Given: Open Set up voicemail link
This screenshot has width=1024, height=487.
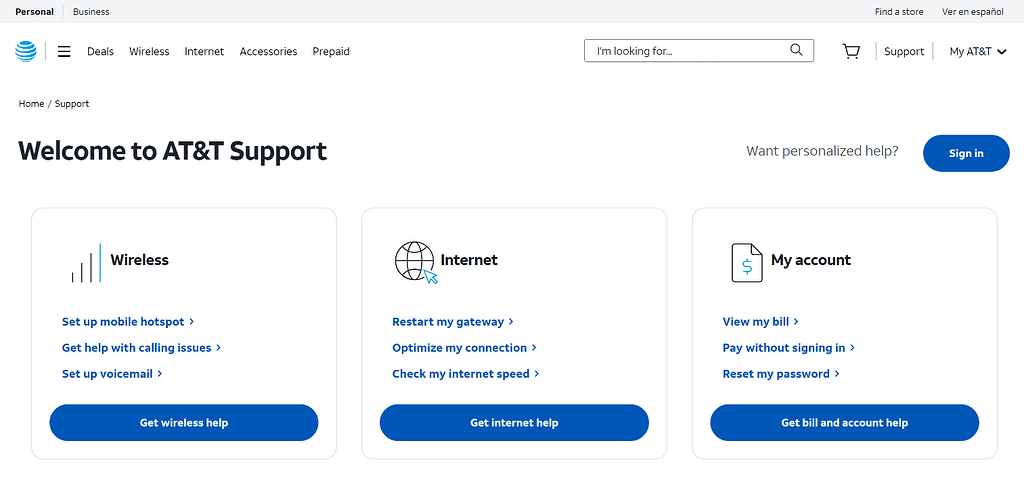Looking at the screenshot, I should [112, 374].
